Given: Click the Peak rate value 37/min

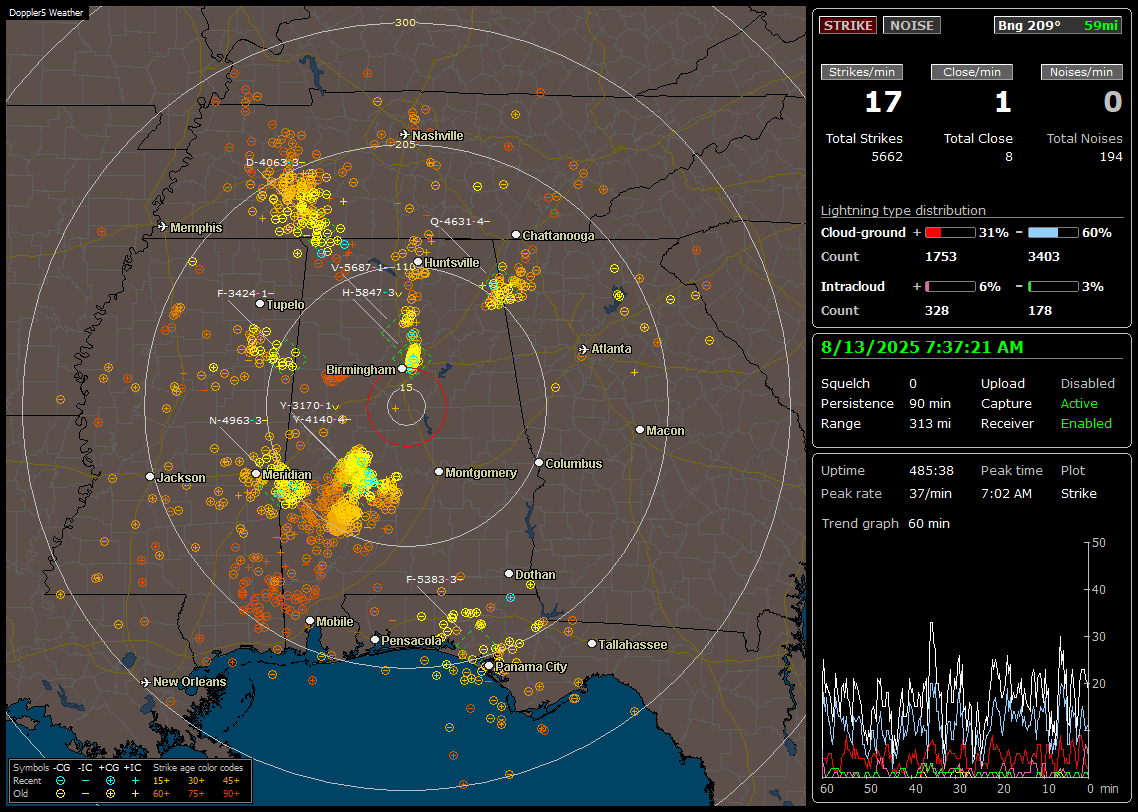Looking at the screenshot, I should (x=931, y=494).
